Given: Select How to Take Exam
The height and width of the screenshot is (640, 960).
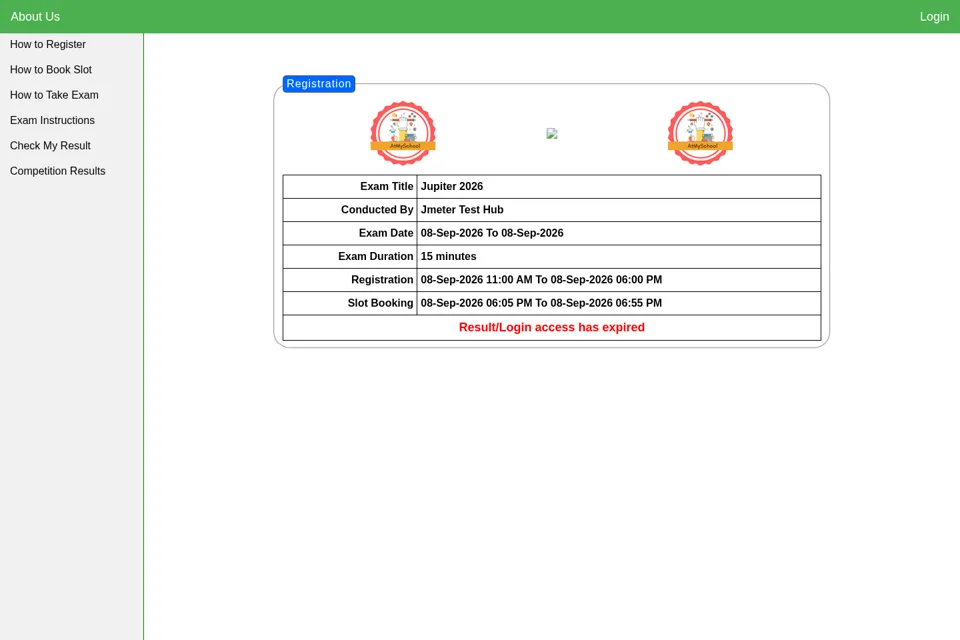Looking at the screenshot, I should coord(54,95).
